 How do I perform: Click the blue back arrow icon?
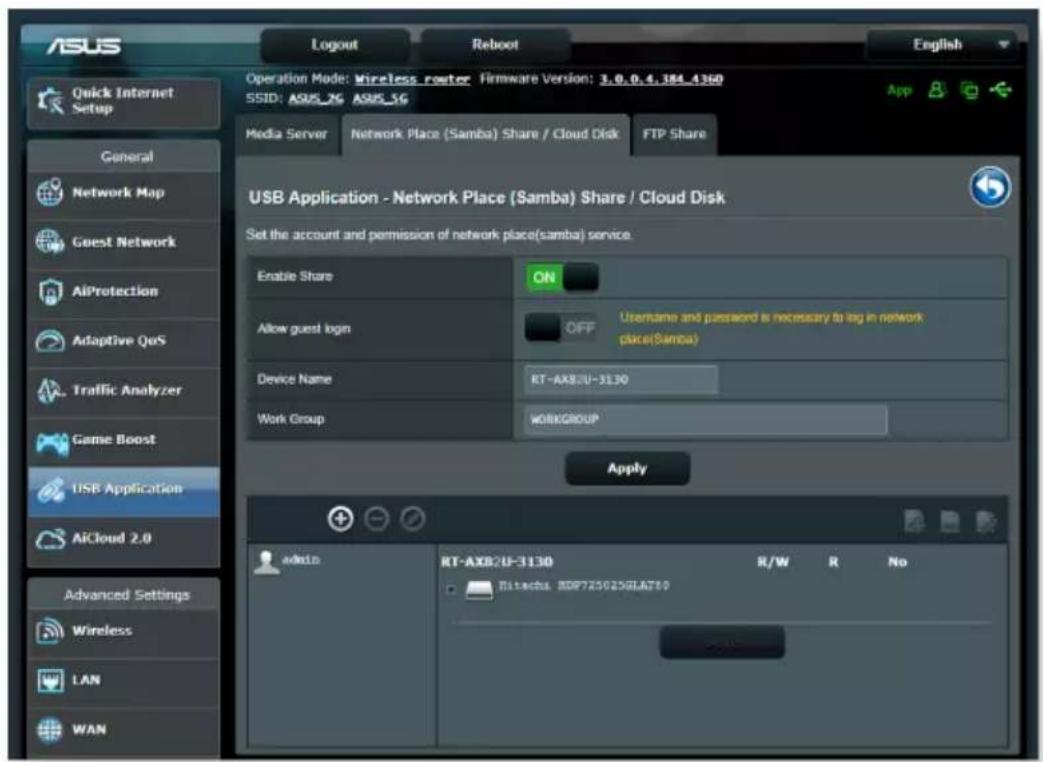[990, 188]
